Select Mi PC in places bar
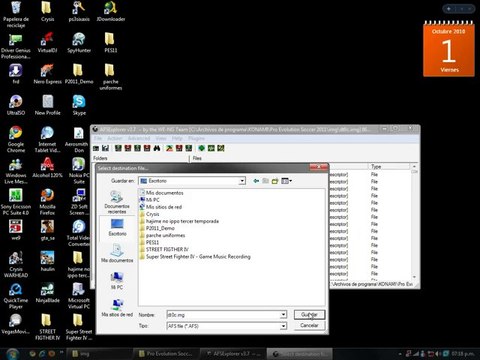Viewport: 480px width, 360px height. click(x=117, y=281)
